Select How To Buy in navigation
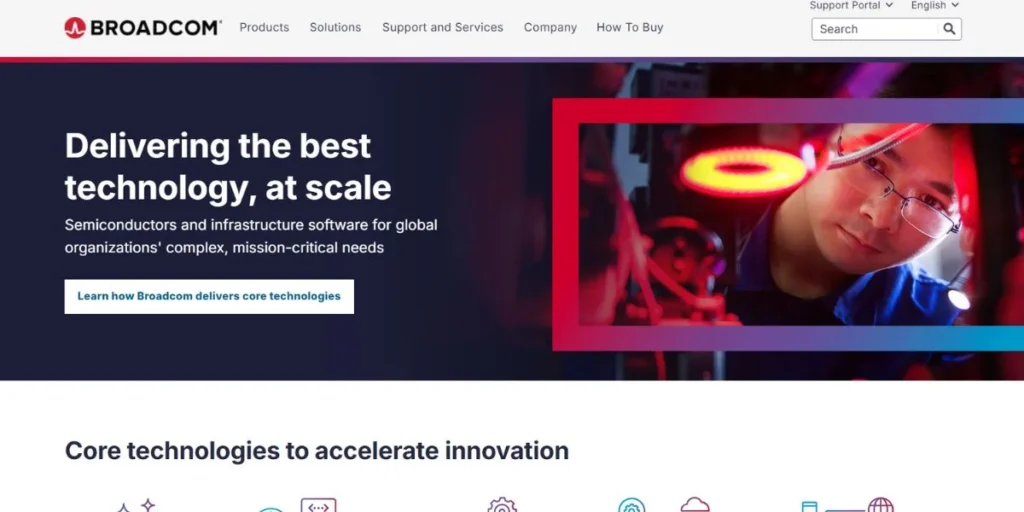The height and width of the screenshot is (512, 1024). [630, 27]
